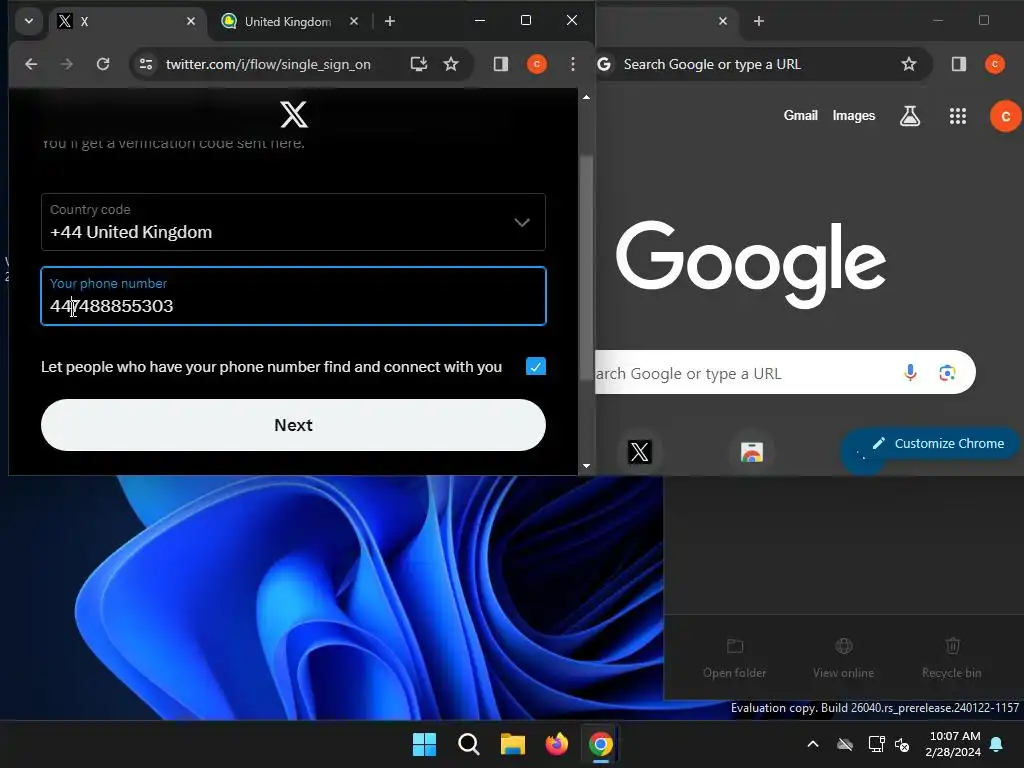This screenshot has width=1024, height=768.
Task: Click the vertical scrollbar thumb on X page
Action: pos(586,268)
